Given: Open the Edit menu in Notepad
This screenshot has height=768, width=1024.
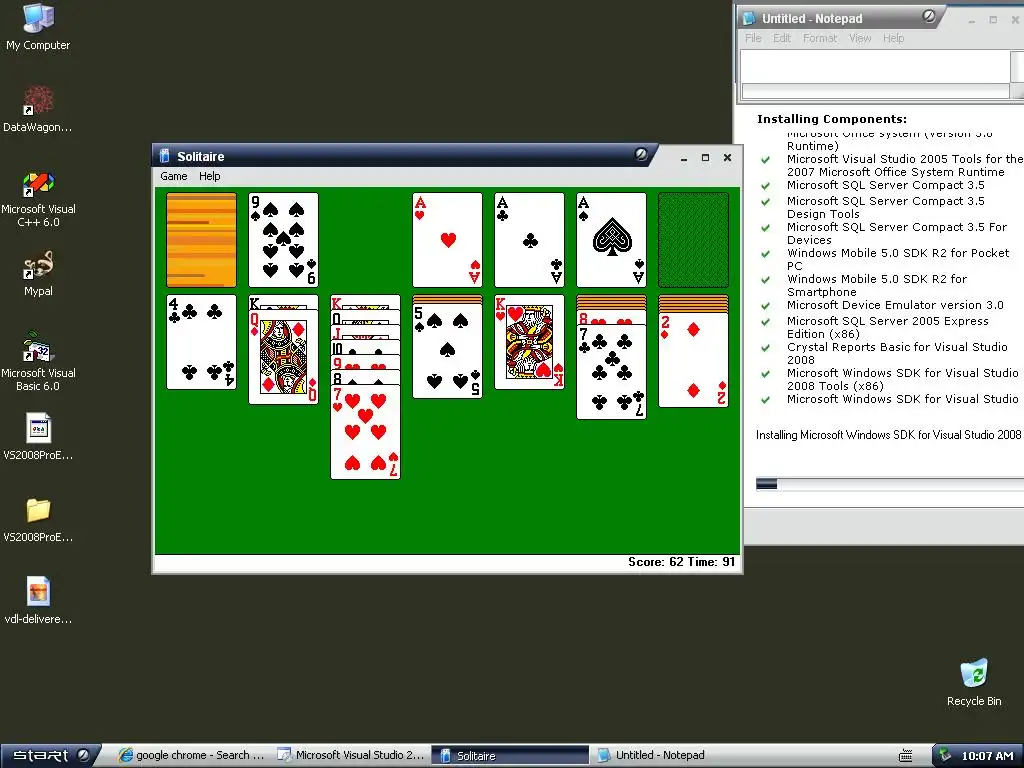Looking at the screenshot, I should click(782, 38).
